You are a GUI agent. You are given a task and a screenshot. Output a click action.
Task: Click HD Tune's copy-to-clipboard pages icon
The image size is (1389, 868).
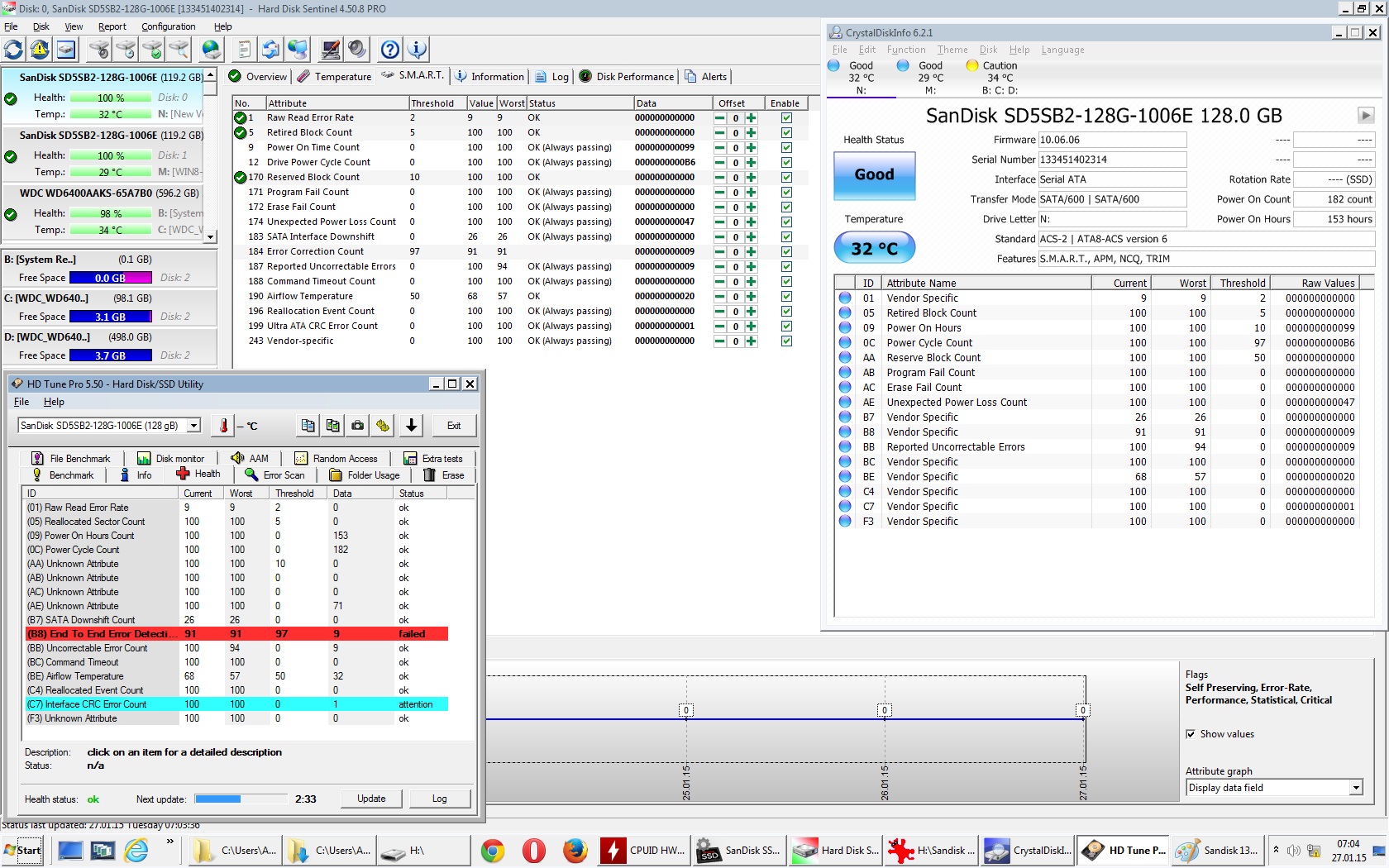coord(308,426)
